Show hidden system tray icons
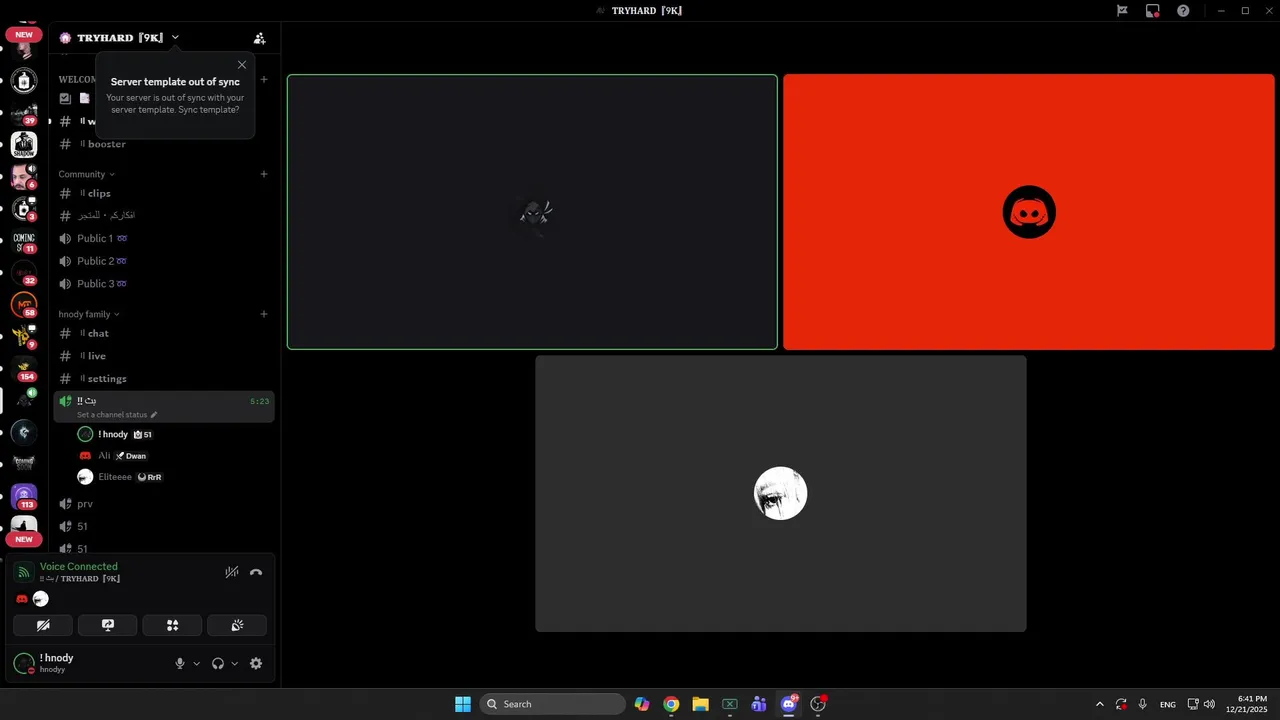This screenshot has width=1280, height=720. point(1099,704)
